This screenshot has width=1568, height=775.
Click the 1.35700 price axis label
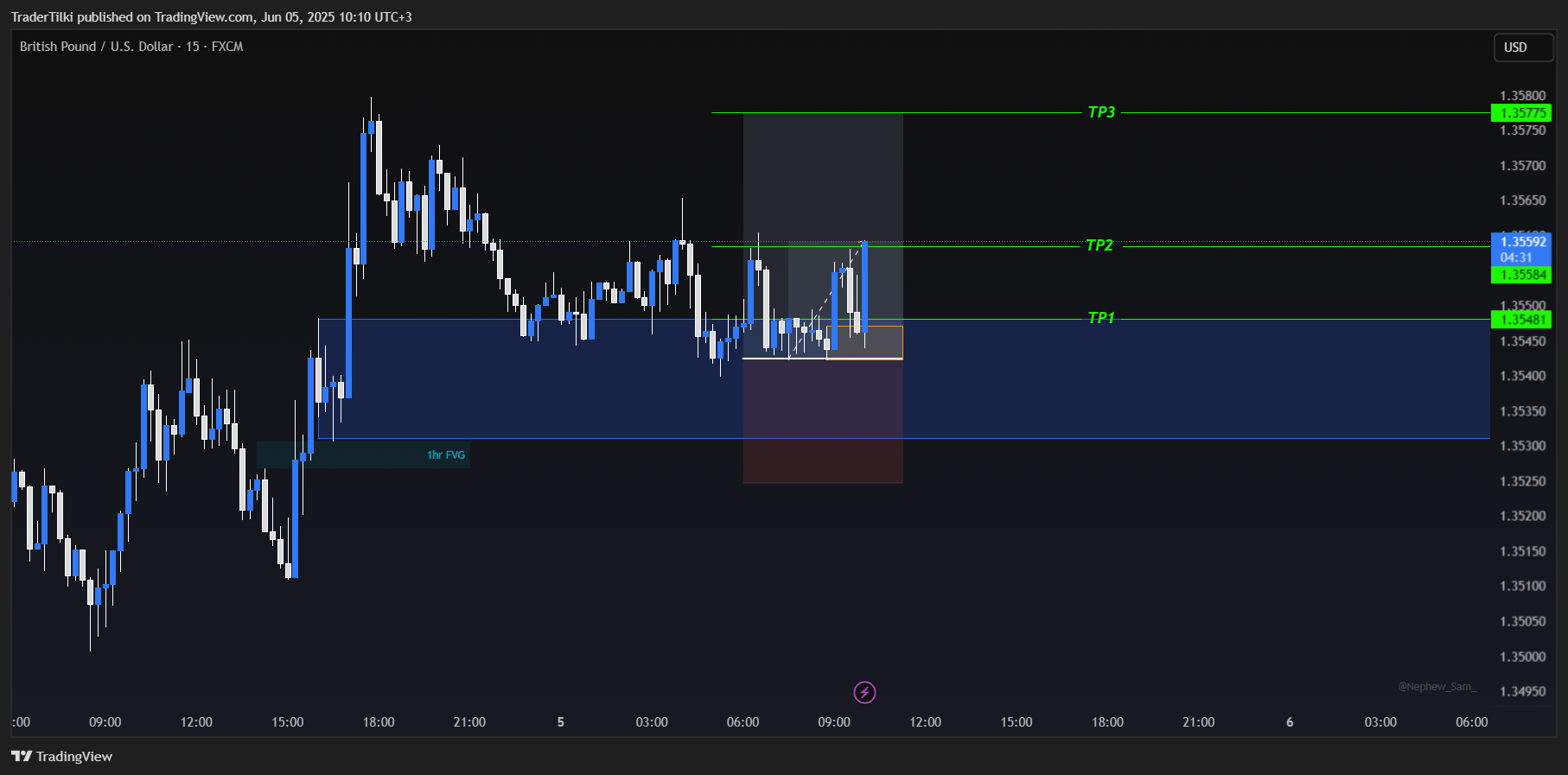[x=1523, y=165]
